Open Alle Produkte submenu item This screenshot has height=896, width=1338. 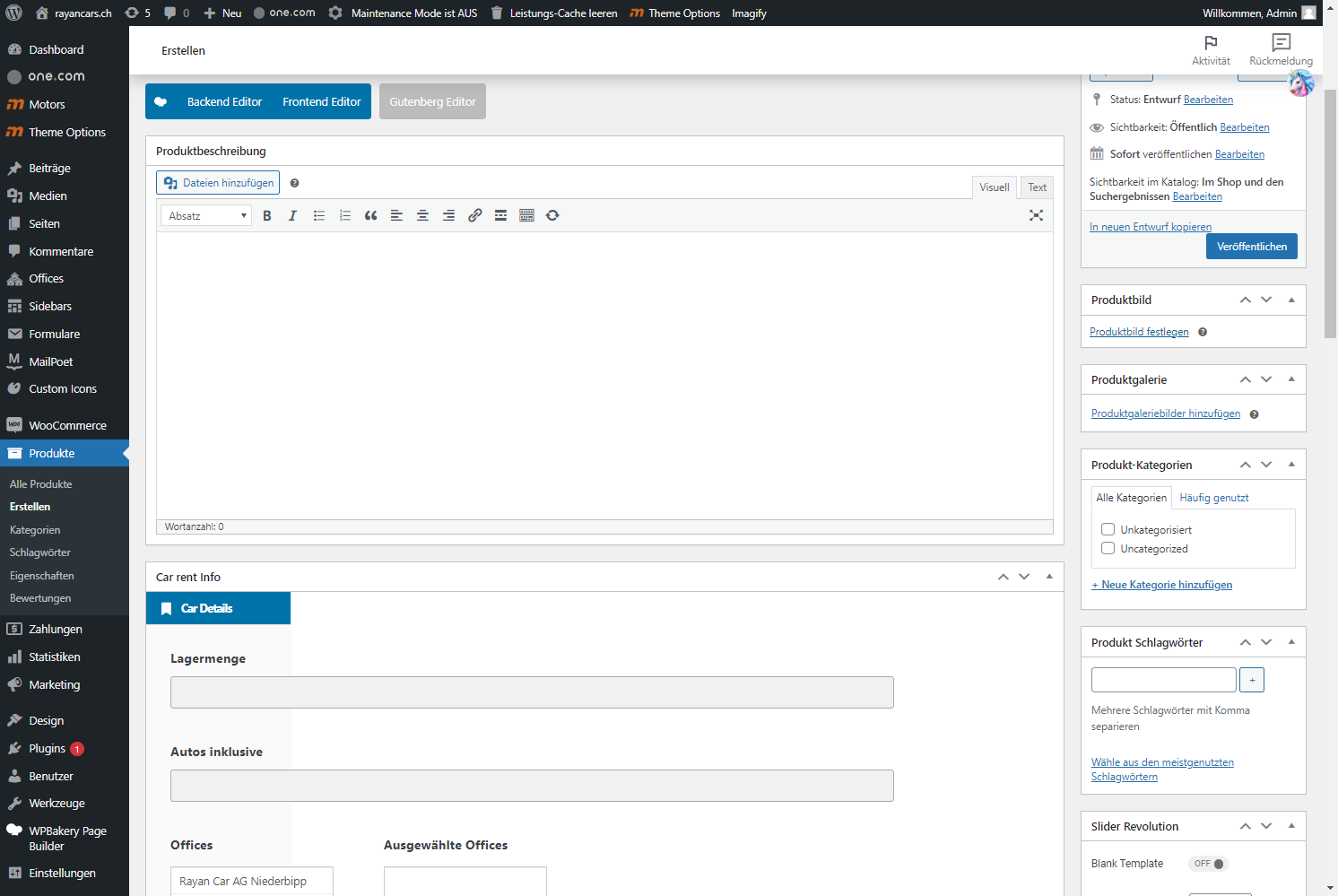pyautogui.click(x=40, y=483)
